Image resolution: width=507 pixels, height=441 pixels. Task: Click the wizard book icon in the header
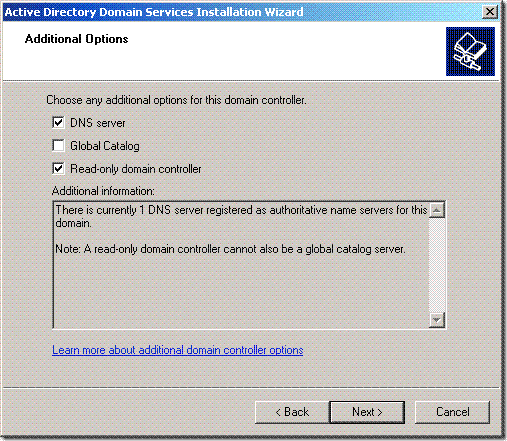[x=470, y=51]
